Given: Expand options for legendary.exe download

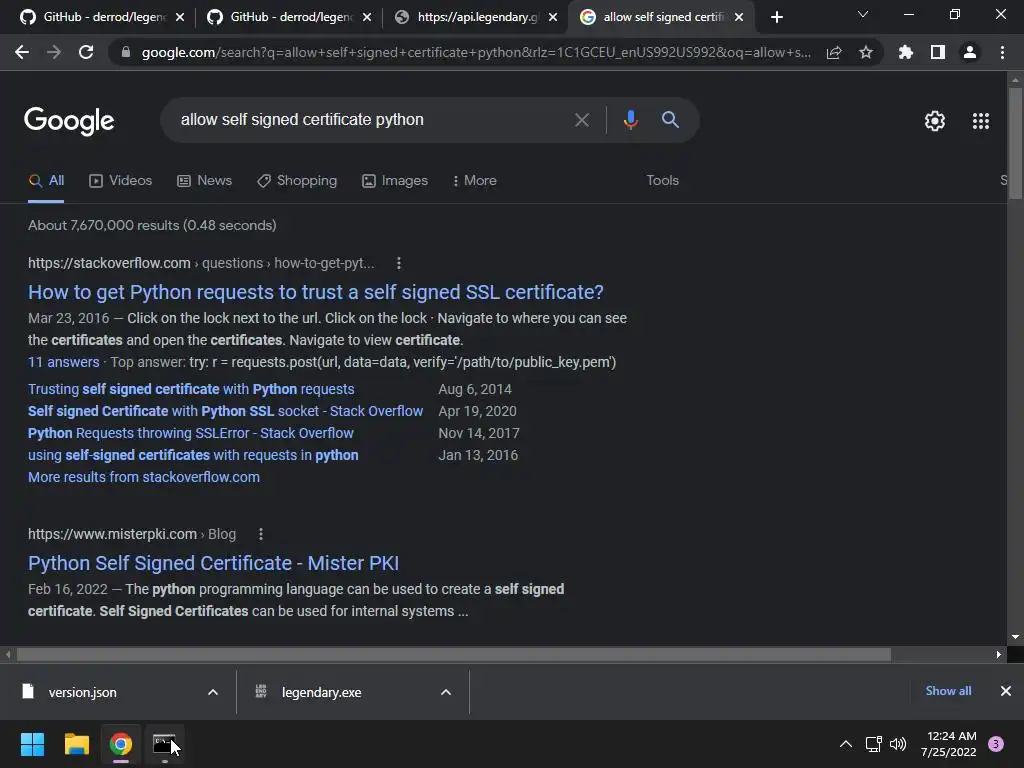Looking at the screenshot, I should (x=446, y=692).
